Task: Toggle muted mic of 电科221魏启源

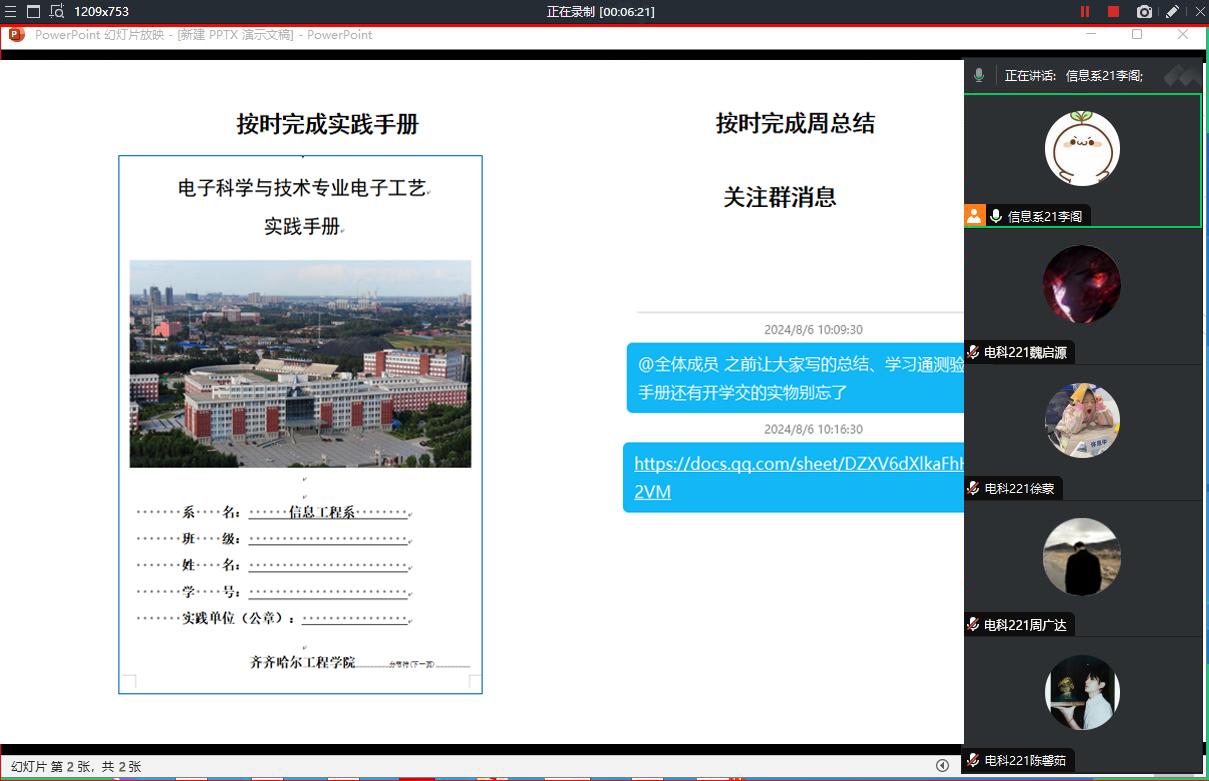Action: 973,352
